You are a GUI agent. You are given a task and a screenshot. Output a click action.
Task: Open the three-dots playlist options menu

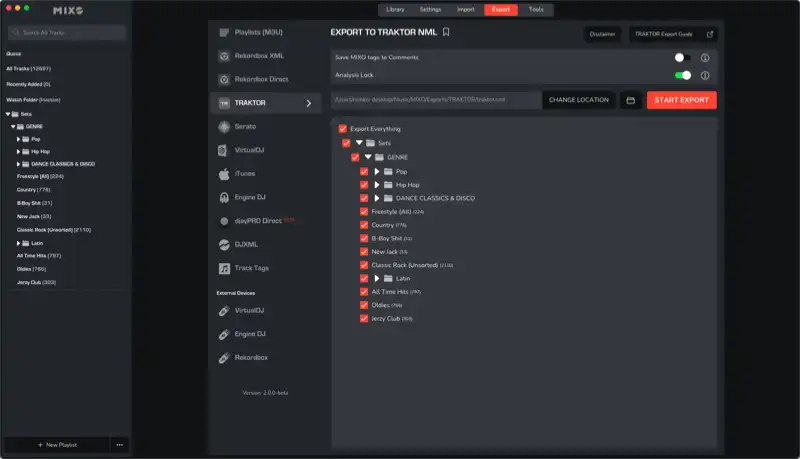pos(119,445)
